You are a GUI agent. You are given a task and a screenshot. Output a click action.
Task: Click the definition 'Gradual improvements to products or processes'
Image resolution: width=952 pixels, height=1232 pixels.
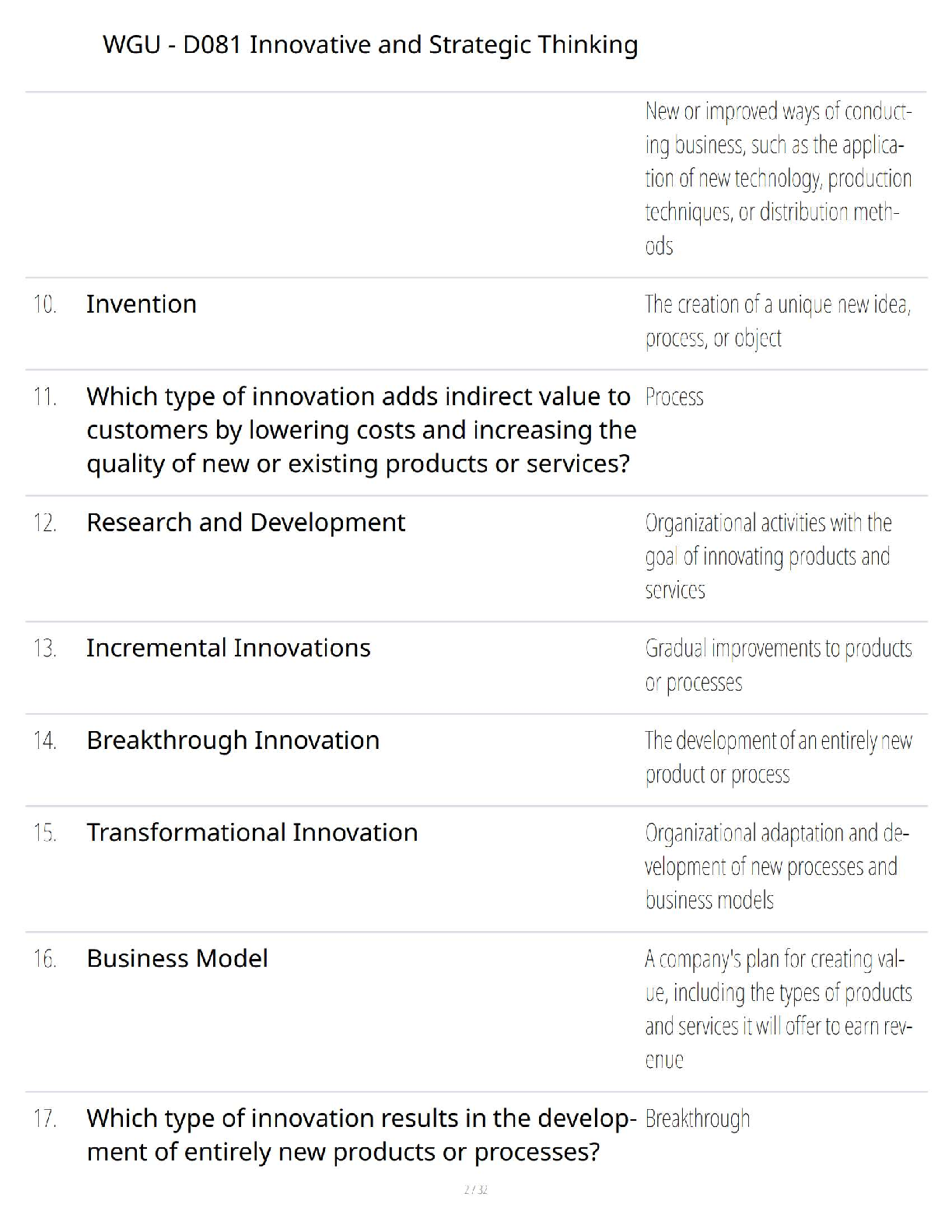pyautogui.click(x=778, y=665)
